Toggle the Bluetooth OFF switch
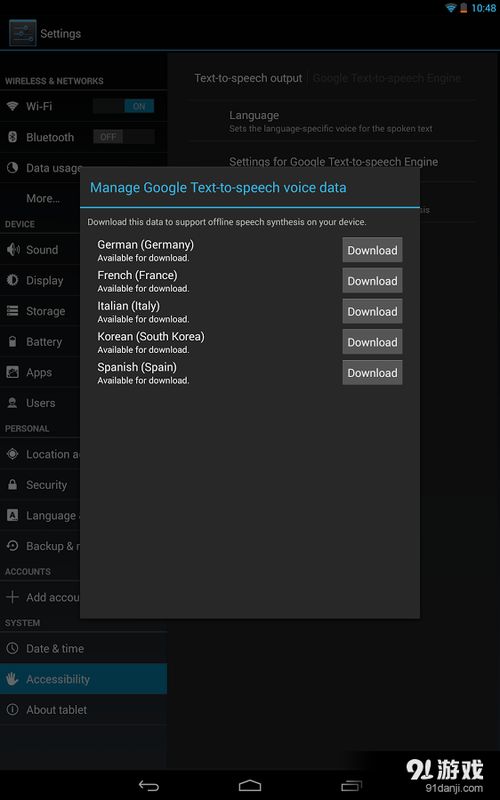The image size is (500, 800). pyautogui.click(x=123, y=137)
